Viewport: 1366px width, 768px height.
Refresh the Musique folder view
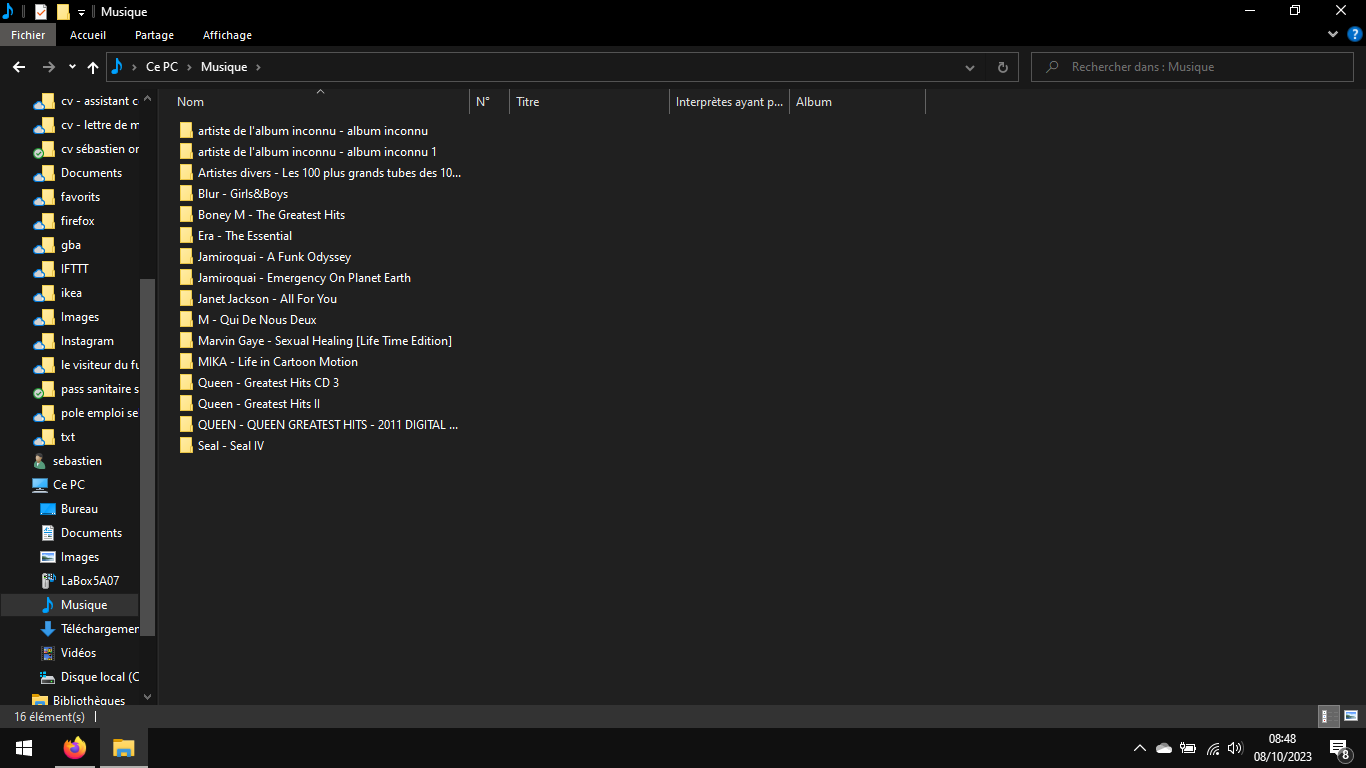click(x=1003, y=67)
